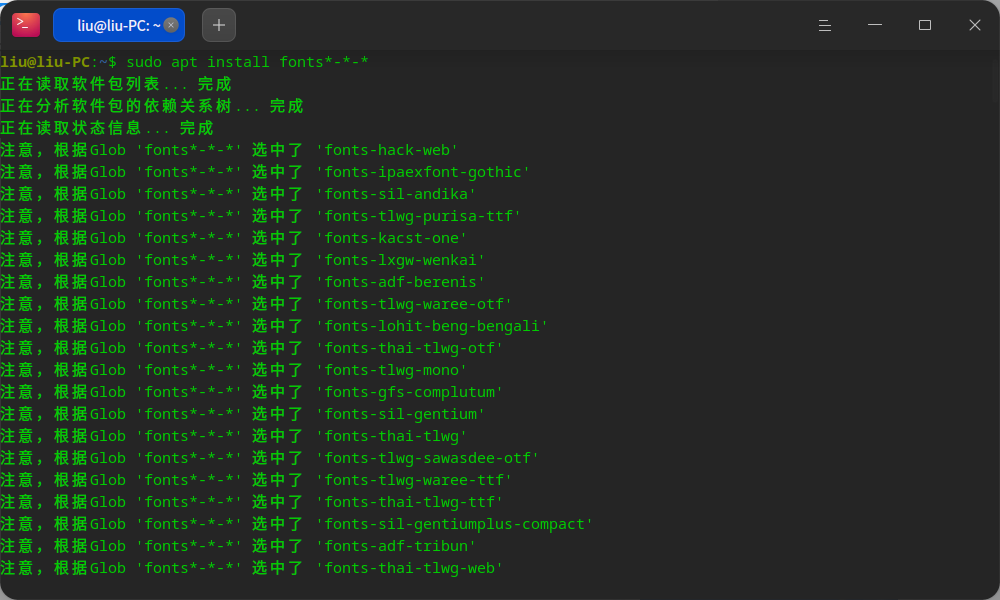Image resolution: width=1000 pixels, height=600 pixels.
Task: Click the line mentioning 'fonts-thai-tlwg-otf'
Action: coord(251,348)
